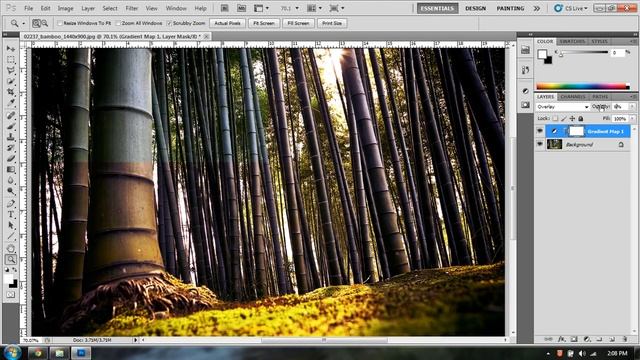
Task: Open the Layer menu
Action: [x=88, y=8]
